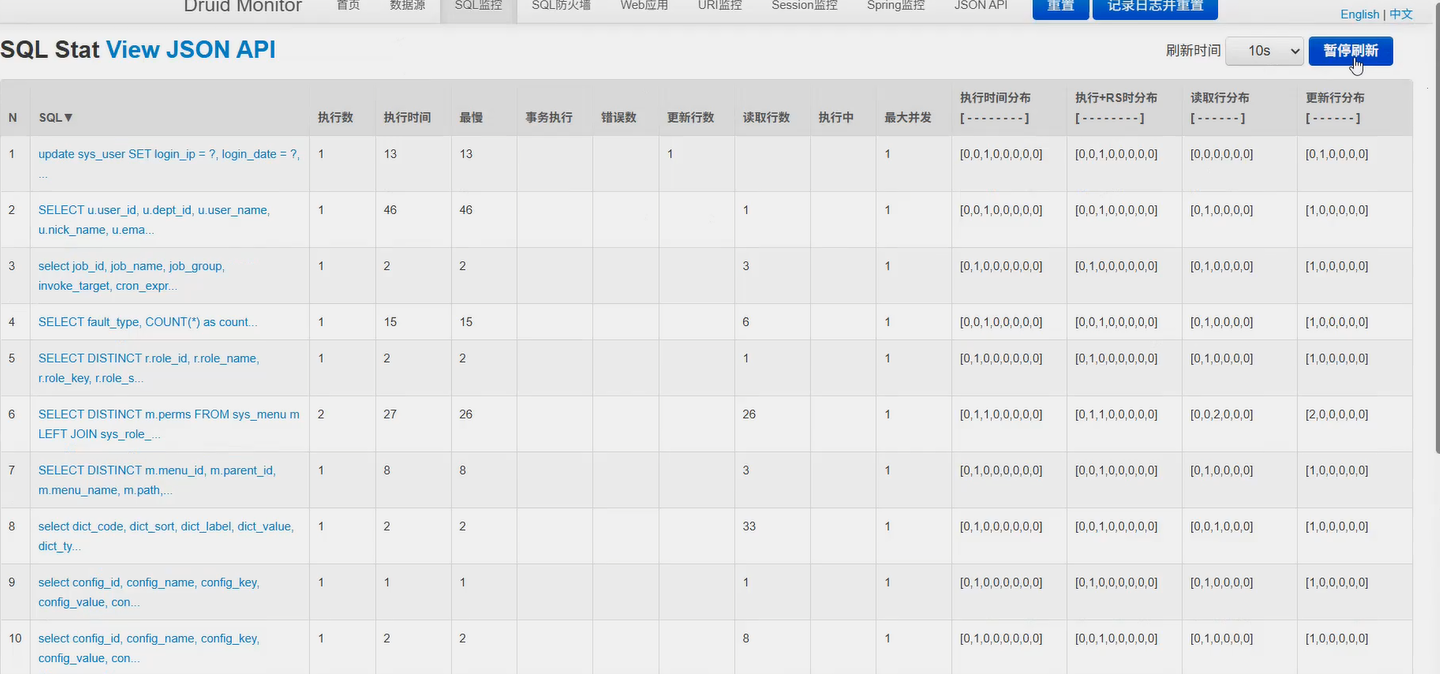The width and height of the screenshot is (1440, 674).
Task: Open the View JSON API link
Action: [191, 49]
